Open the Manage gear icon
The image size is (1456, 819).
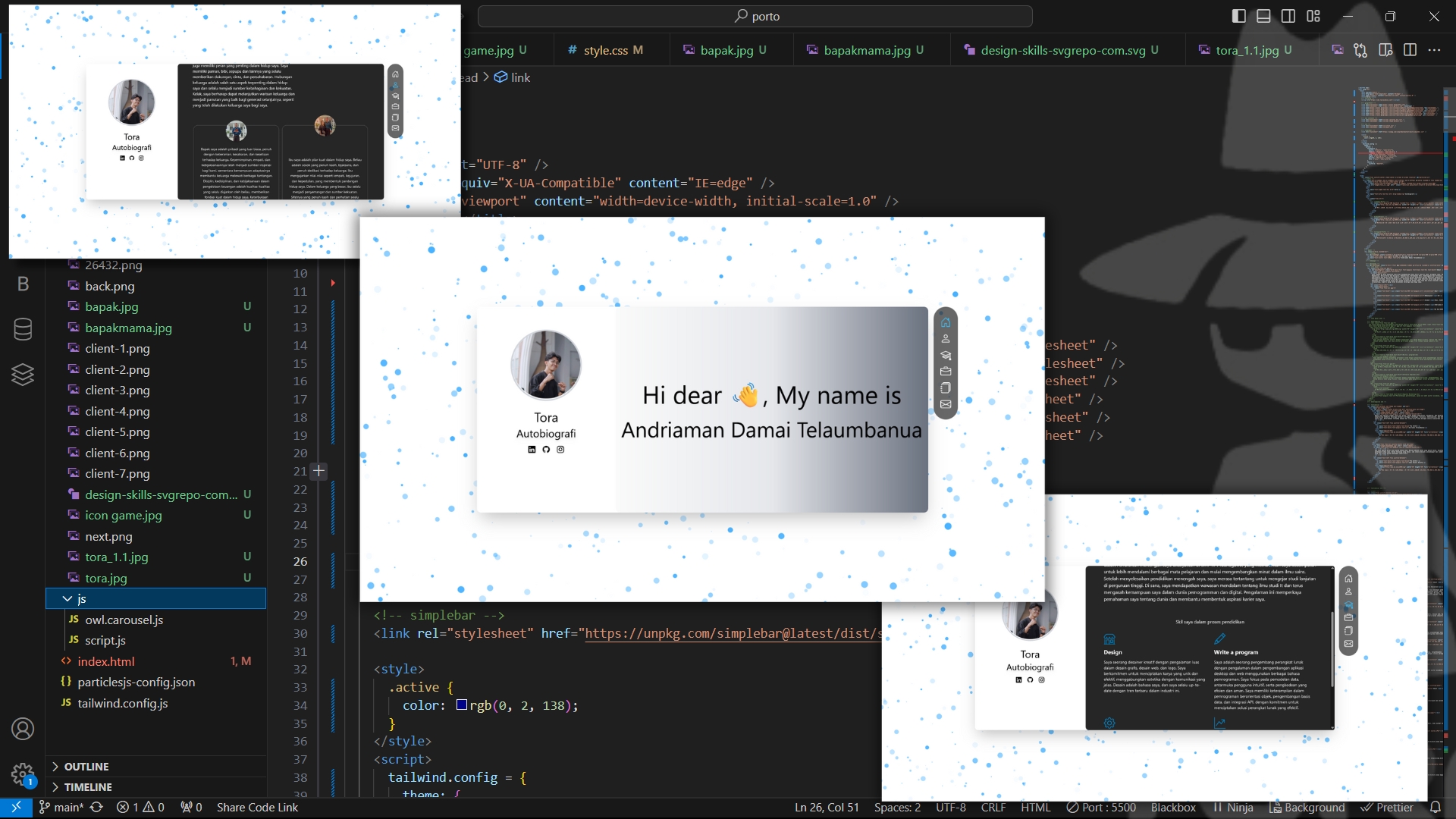(x=22, y=774)
